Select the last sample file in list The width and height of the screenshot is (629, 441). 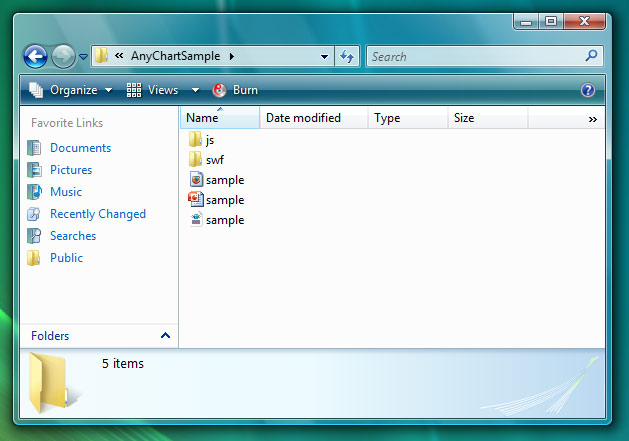coord(224,220)
